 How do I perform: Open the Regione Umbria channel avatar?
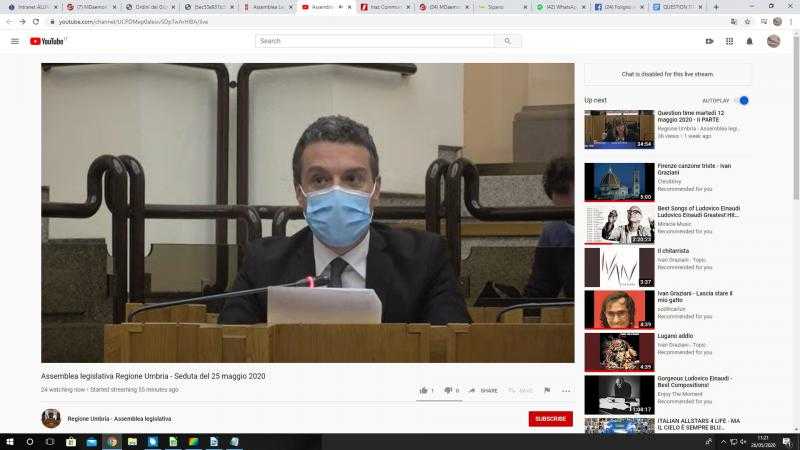click(x=51, y=418)
